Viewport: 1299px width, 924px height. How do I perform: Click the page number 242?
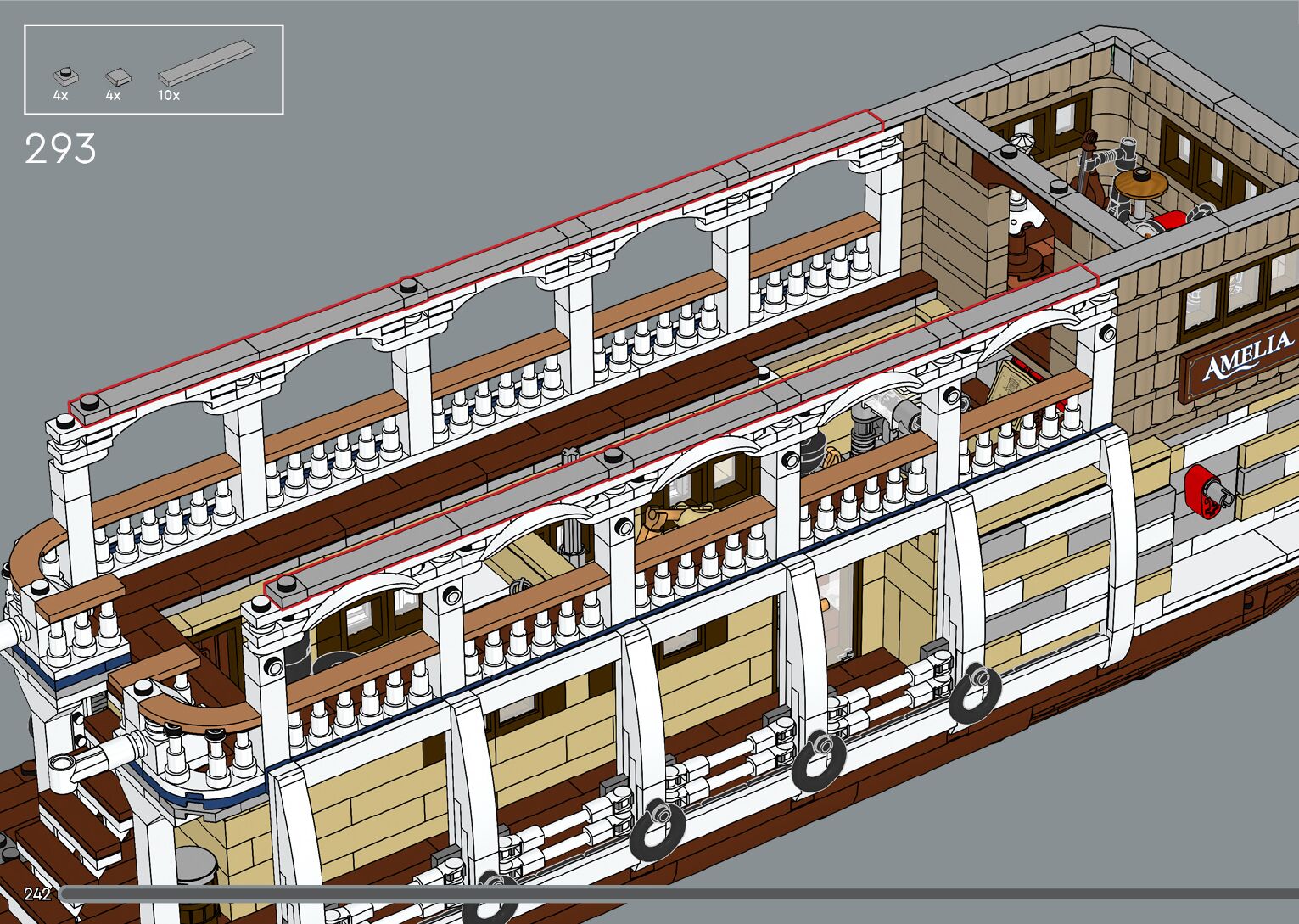(37, 893)
